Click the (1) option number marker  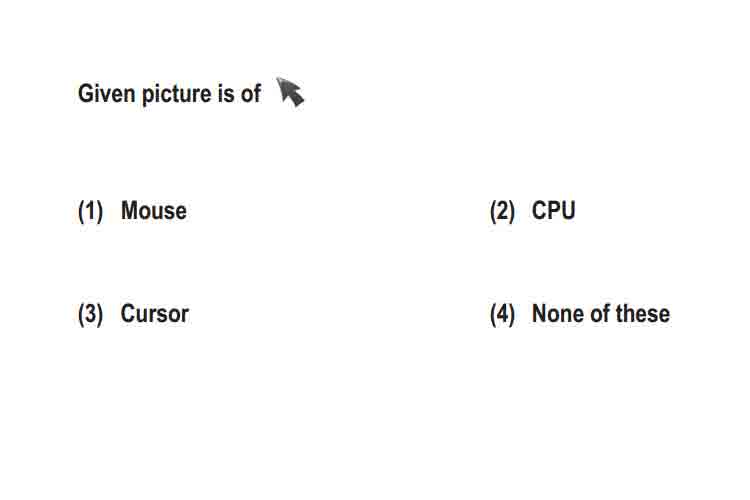coord(90,211)
